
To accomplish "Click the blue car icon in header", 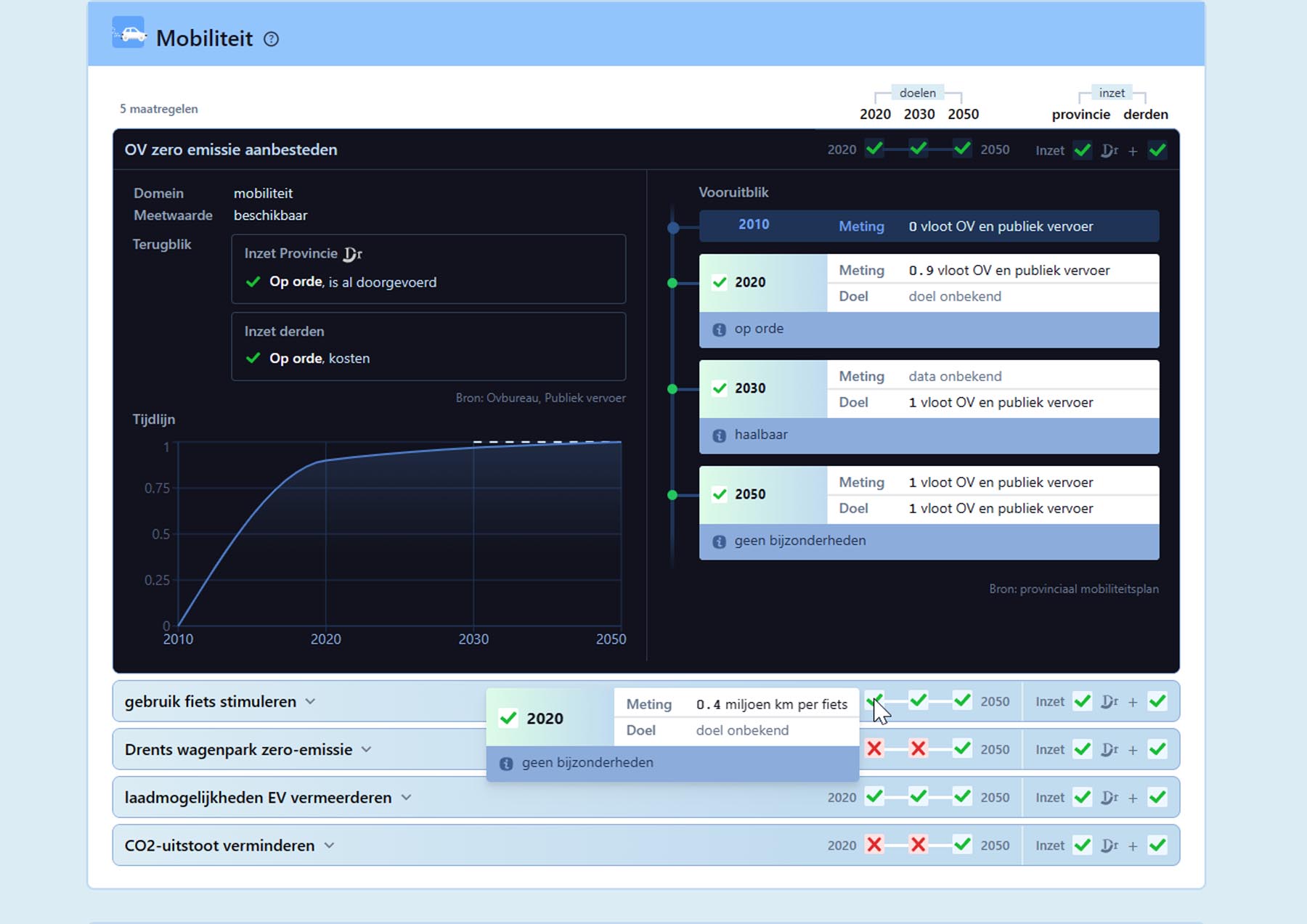I will click(129, 33).
